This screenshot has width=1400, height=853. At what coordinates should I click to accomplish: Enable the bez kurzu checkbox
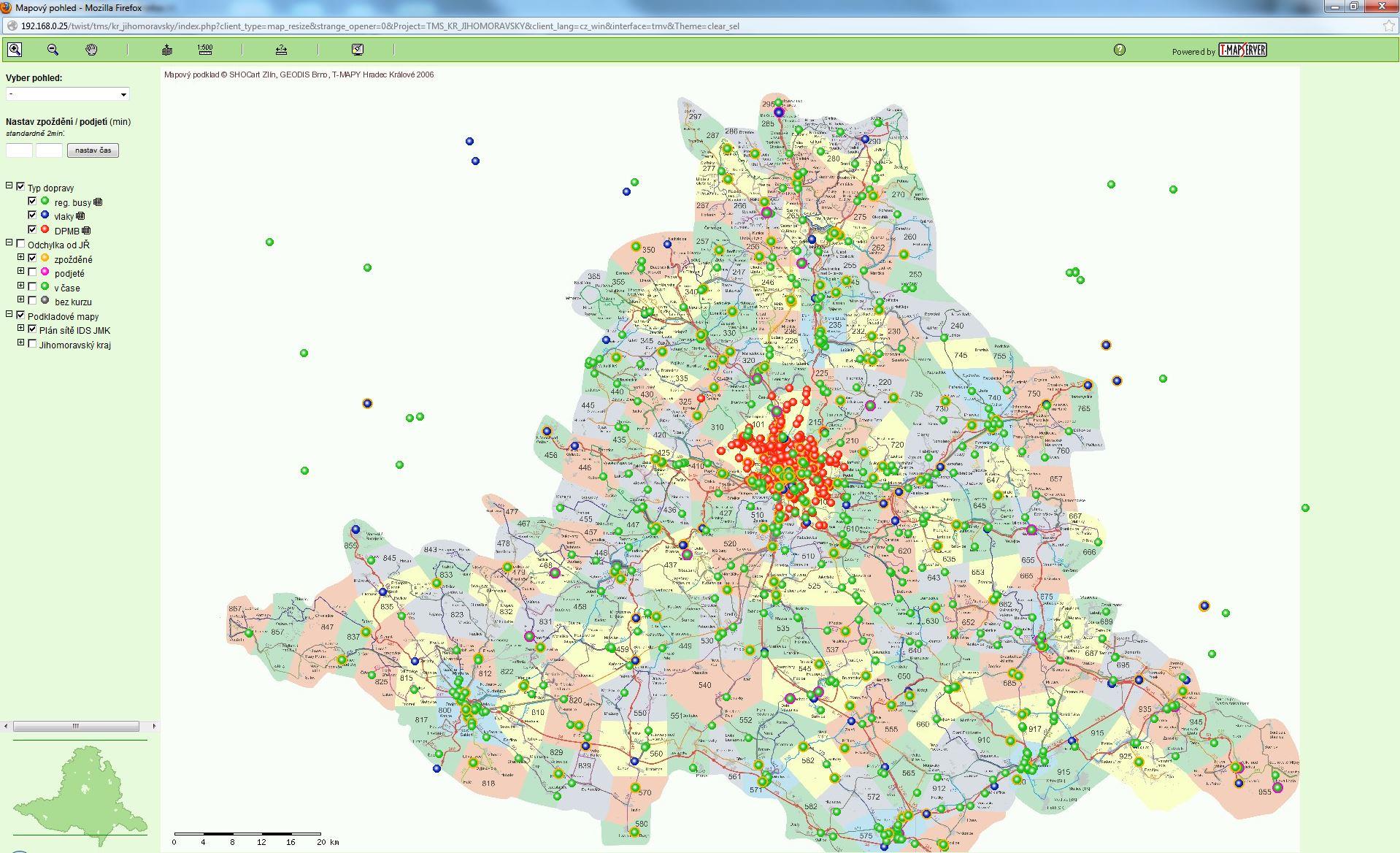coord(32,300)
